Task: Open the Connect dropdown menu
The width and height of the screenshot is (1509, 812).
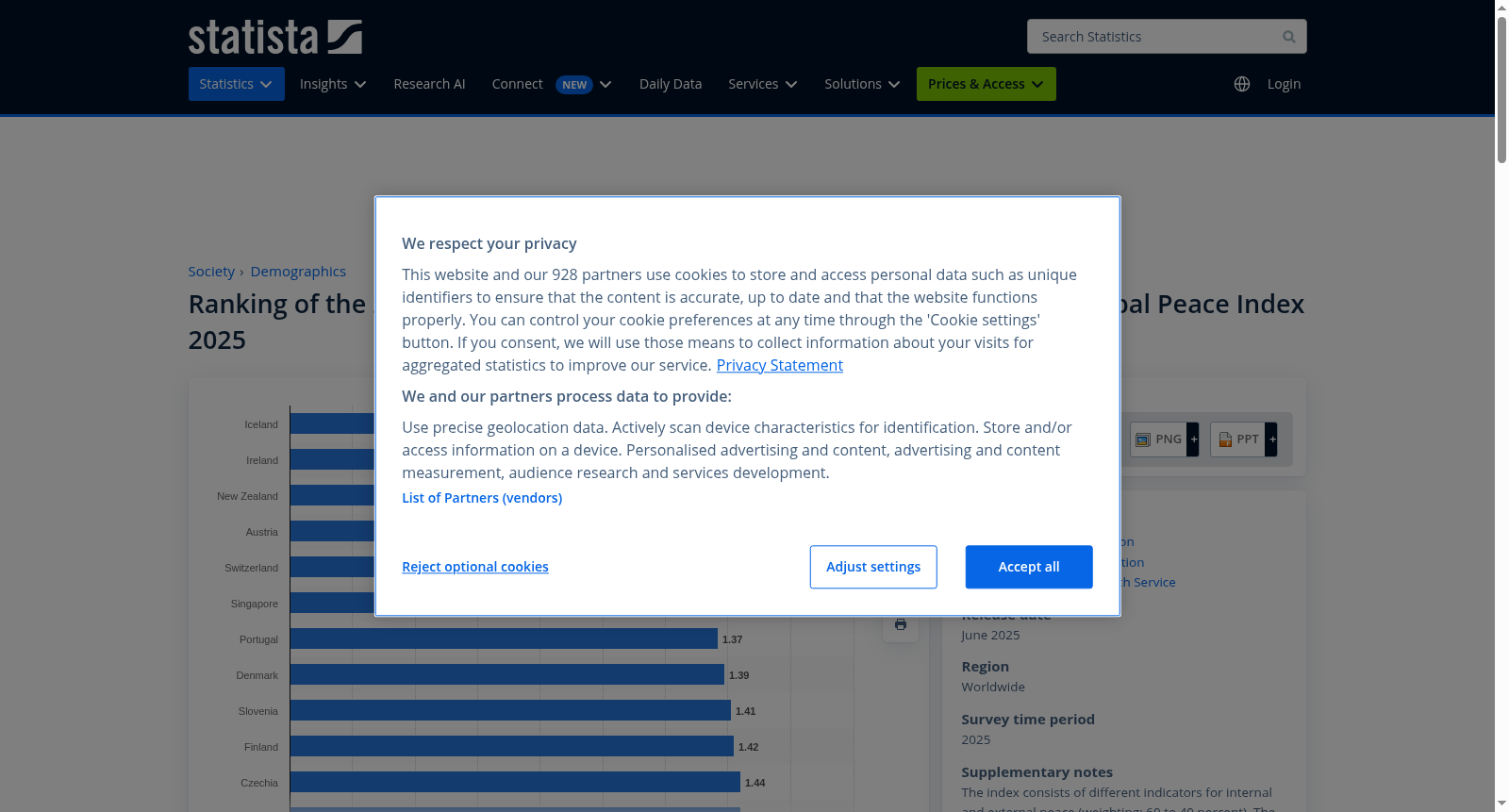Action: pos(552,84)
